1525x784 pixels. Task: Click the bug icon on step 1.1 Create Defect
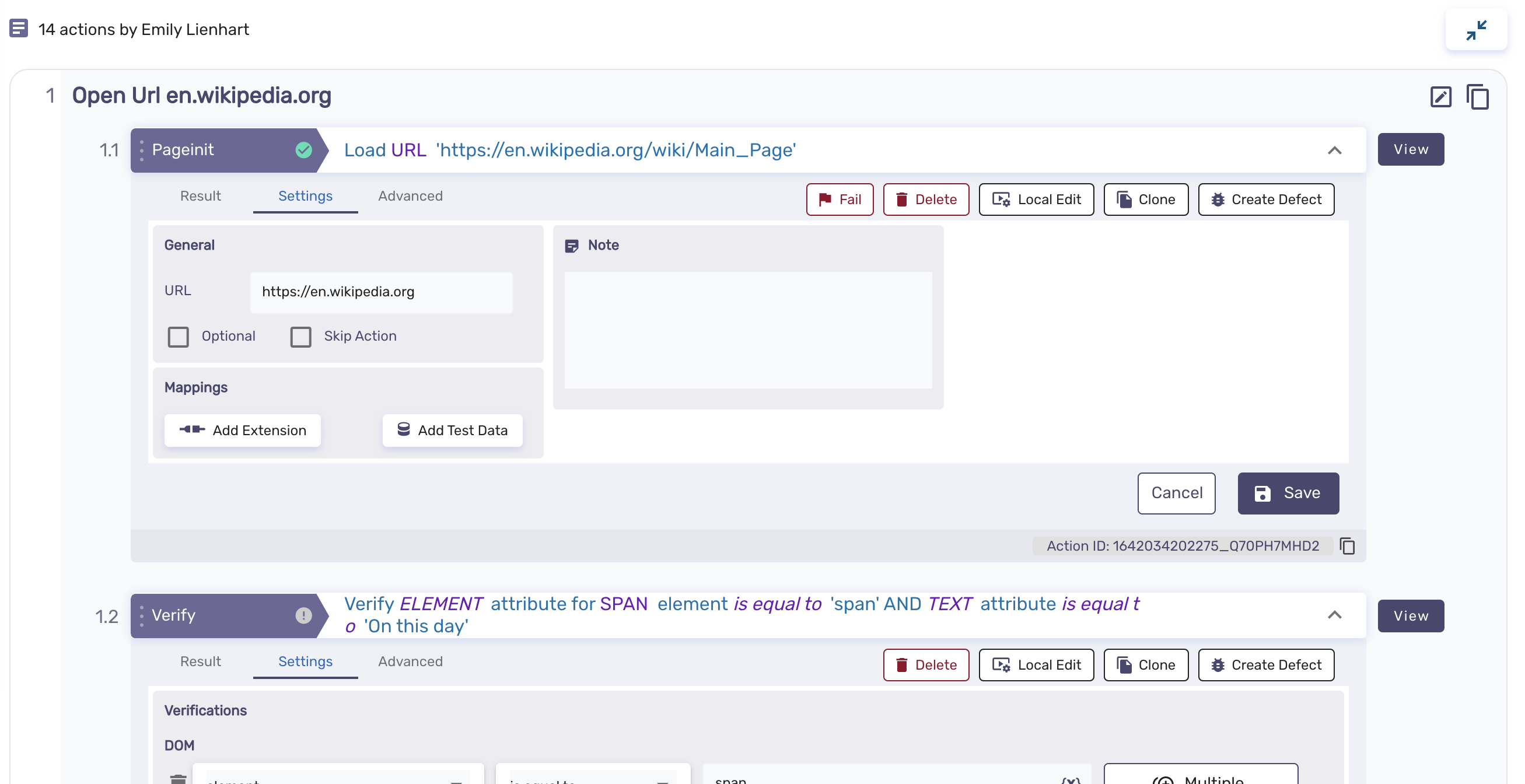pyautogui.click(x=1218, y=199)
